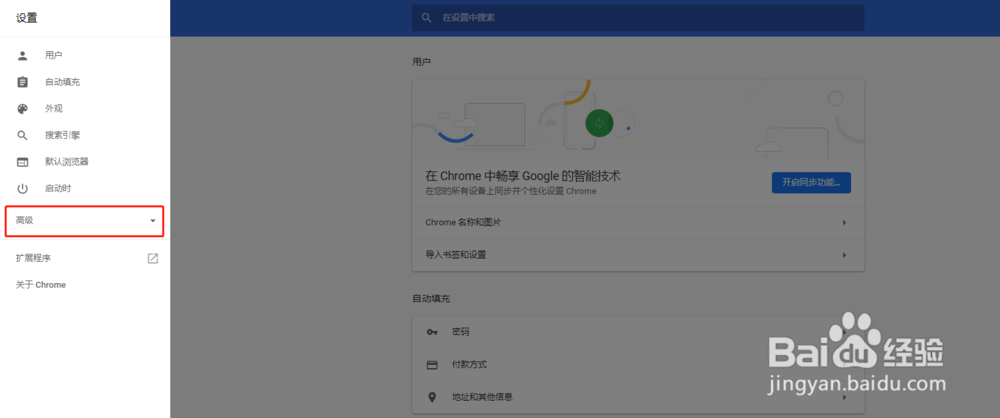Open the 地址和其他信息 settings row
This screenshot has height=418, width=1000.
[638, 398]
